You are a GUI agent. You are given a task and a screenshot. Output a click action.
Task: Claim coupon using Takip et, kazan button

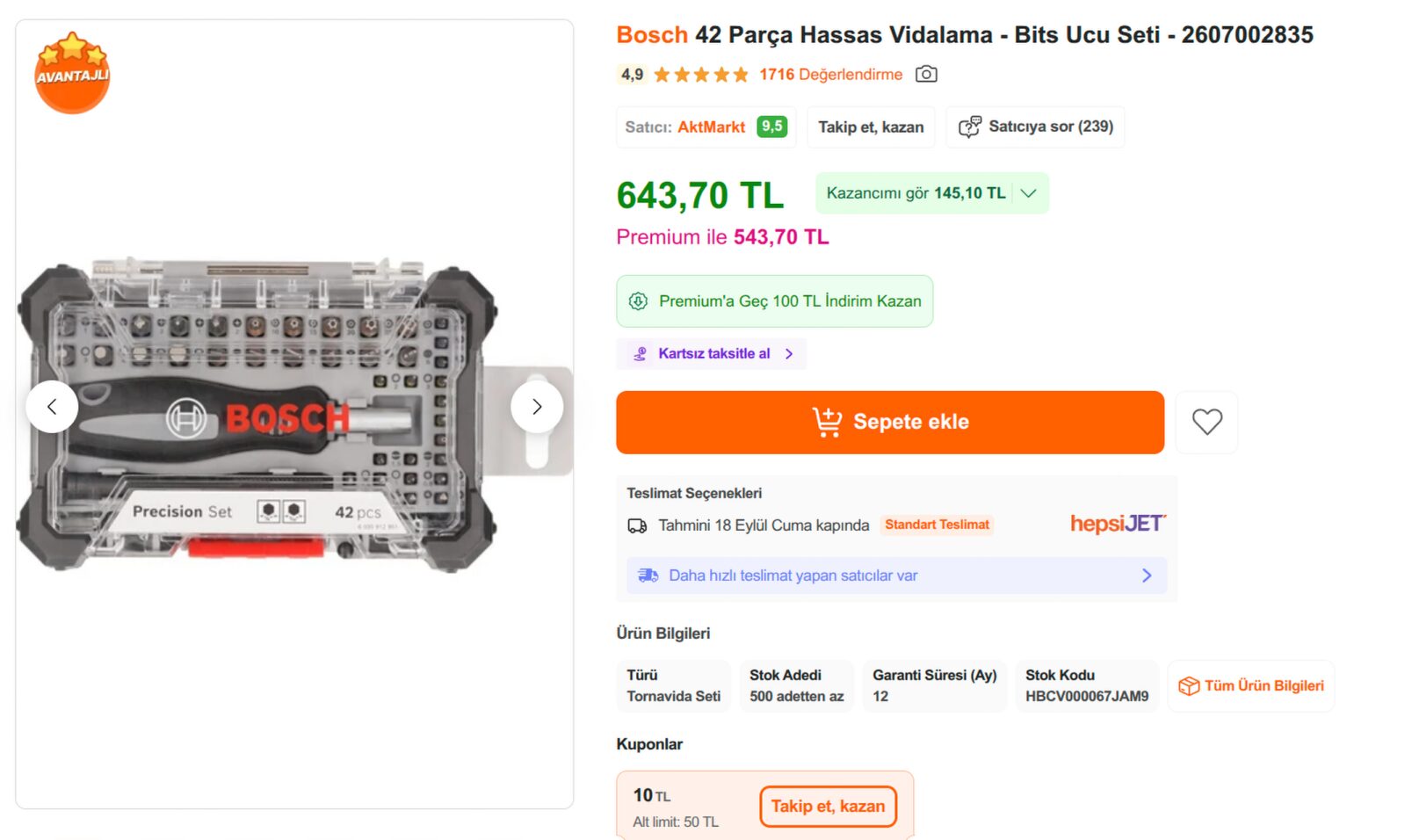point(828,807)
